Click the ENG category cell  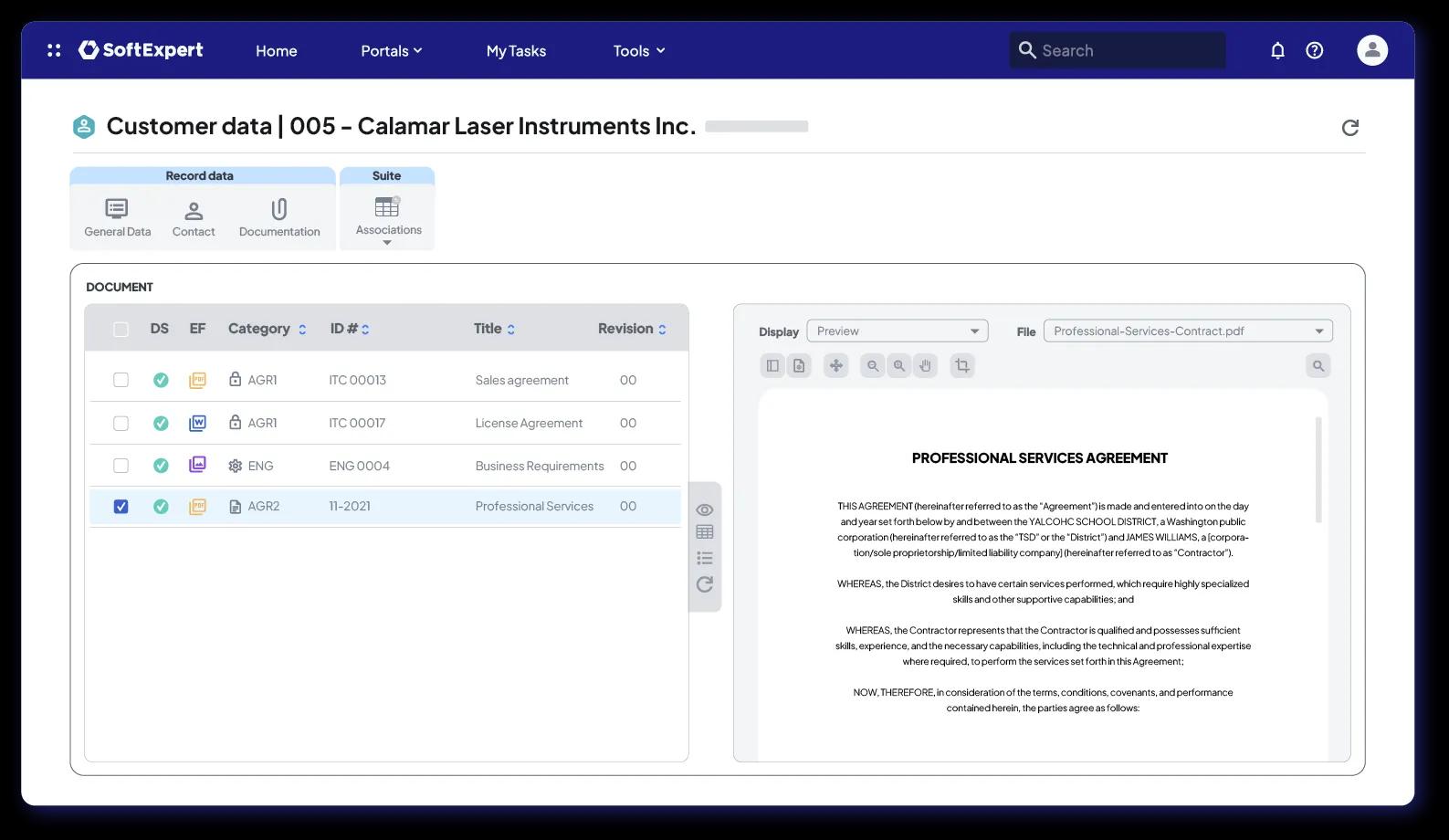(251, 466)
